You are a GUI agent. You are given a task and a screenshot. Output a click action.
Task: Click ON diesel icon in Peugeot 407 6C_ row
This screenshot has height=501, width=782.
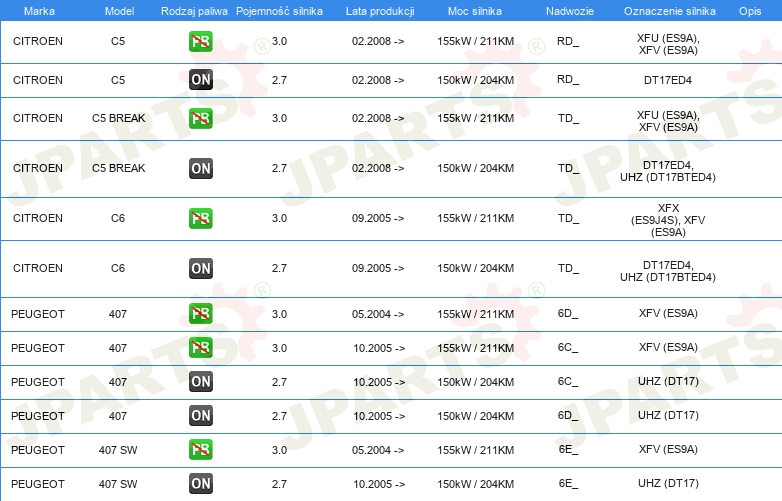200,382
